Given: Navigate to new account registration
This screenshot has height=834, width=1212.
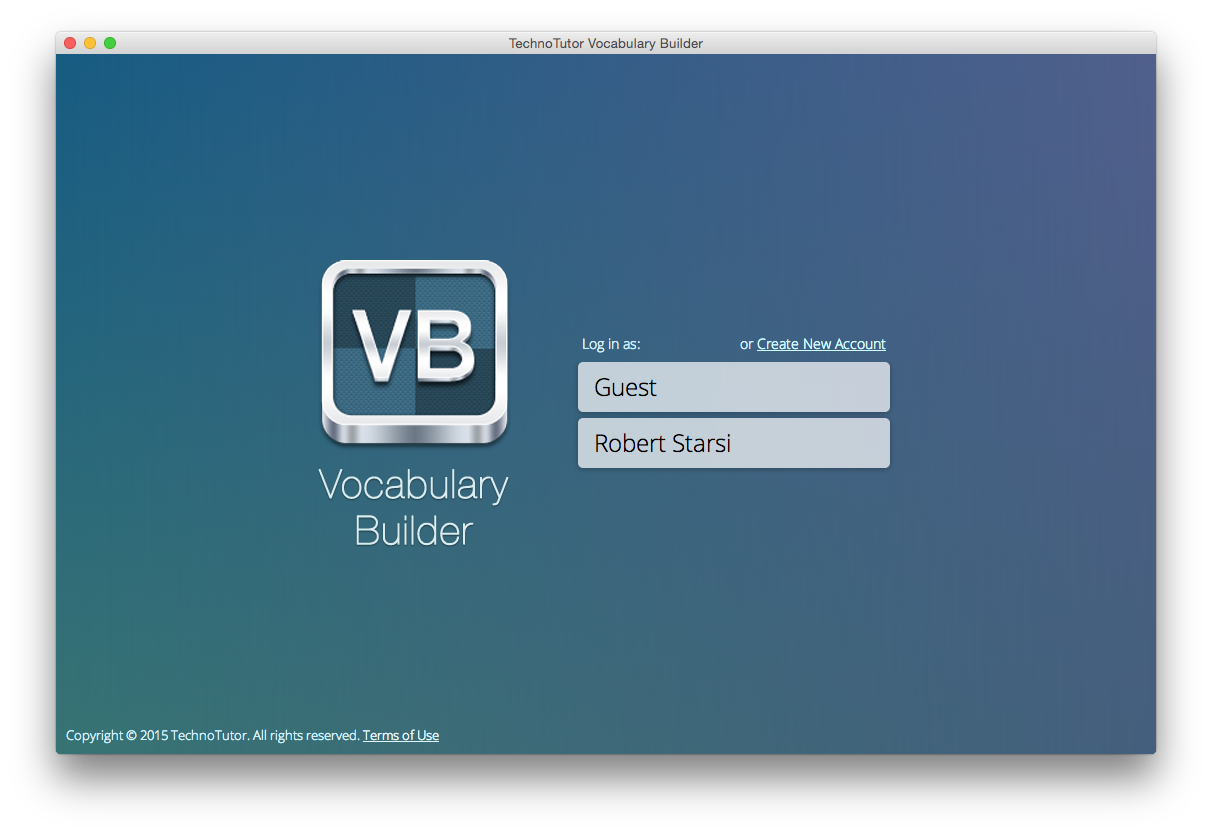Looking at the screenshot, I should pos(820,343).
